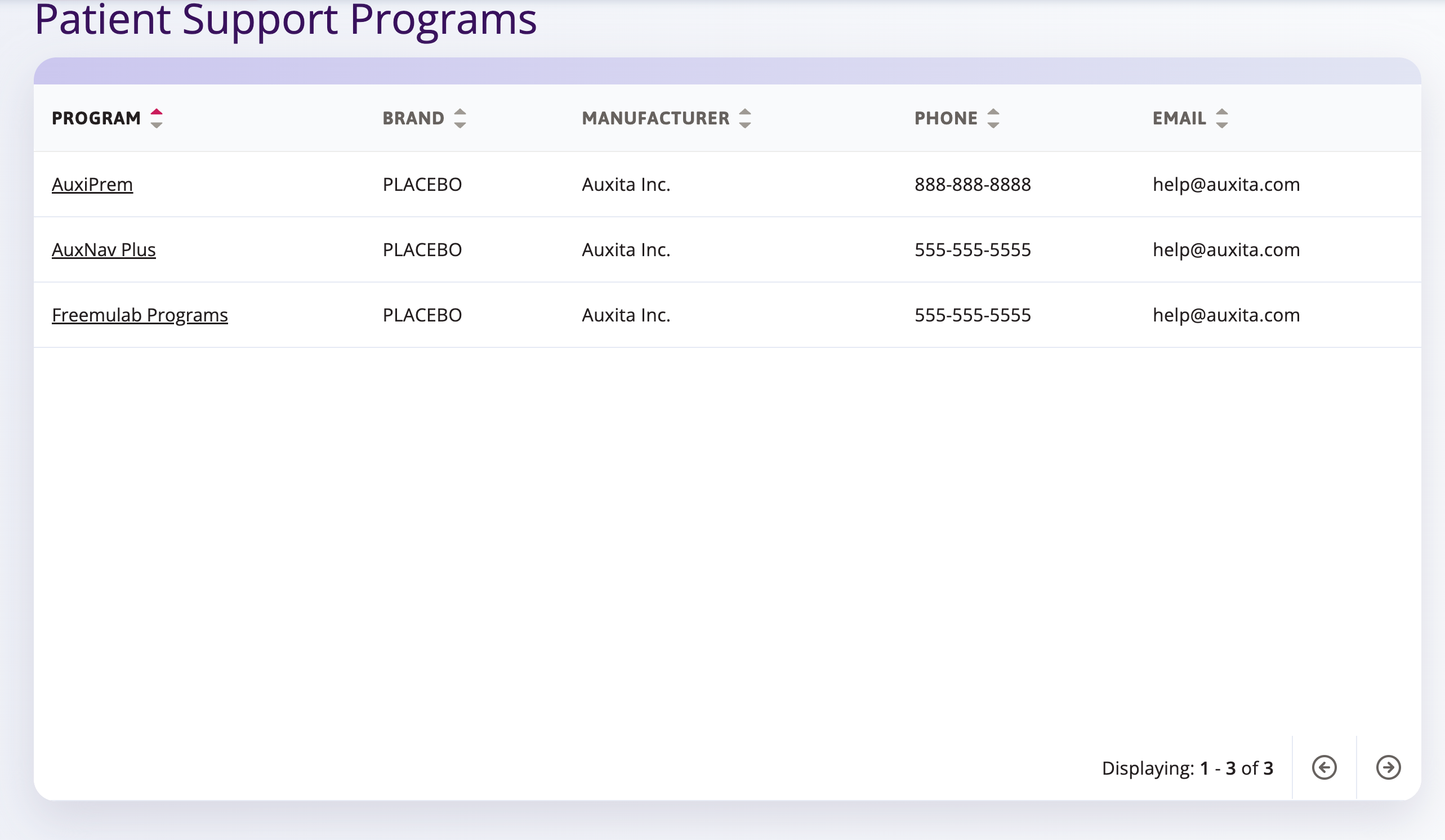Click the Program column sort arrows
The height and width of the screenshot is (840, 1445).
click(x=157, y=118)
